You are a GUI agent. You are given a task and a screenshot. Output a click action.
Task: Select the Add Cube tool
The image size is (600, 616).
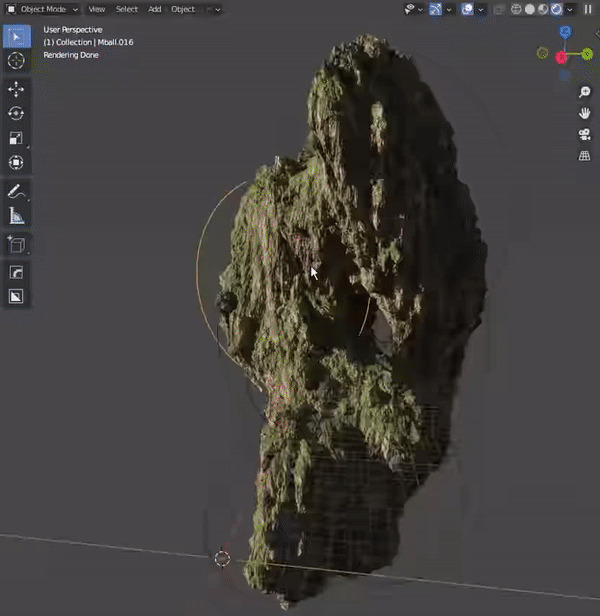[17, 244]
